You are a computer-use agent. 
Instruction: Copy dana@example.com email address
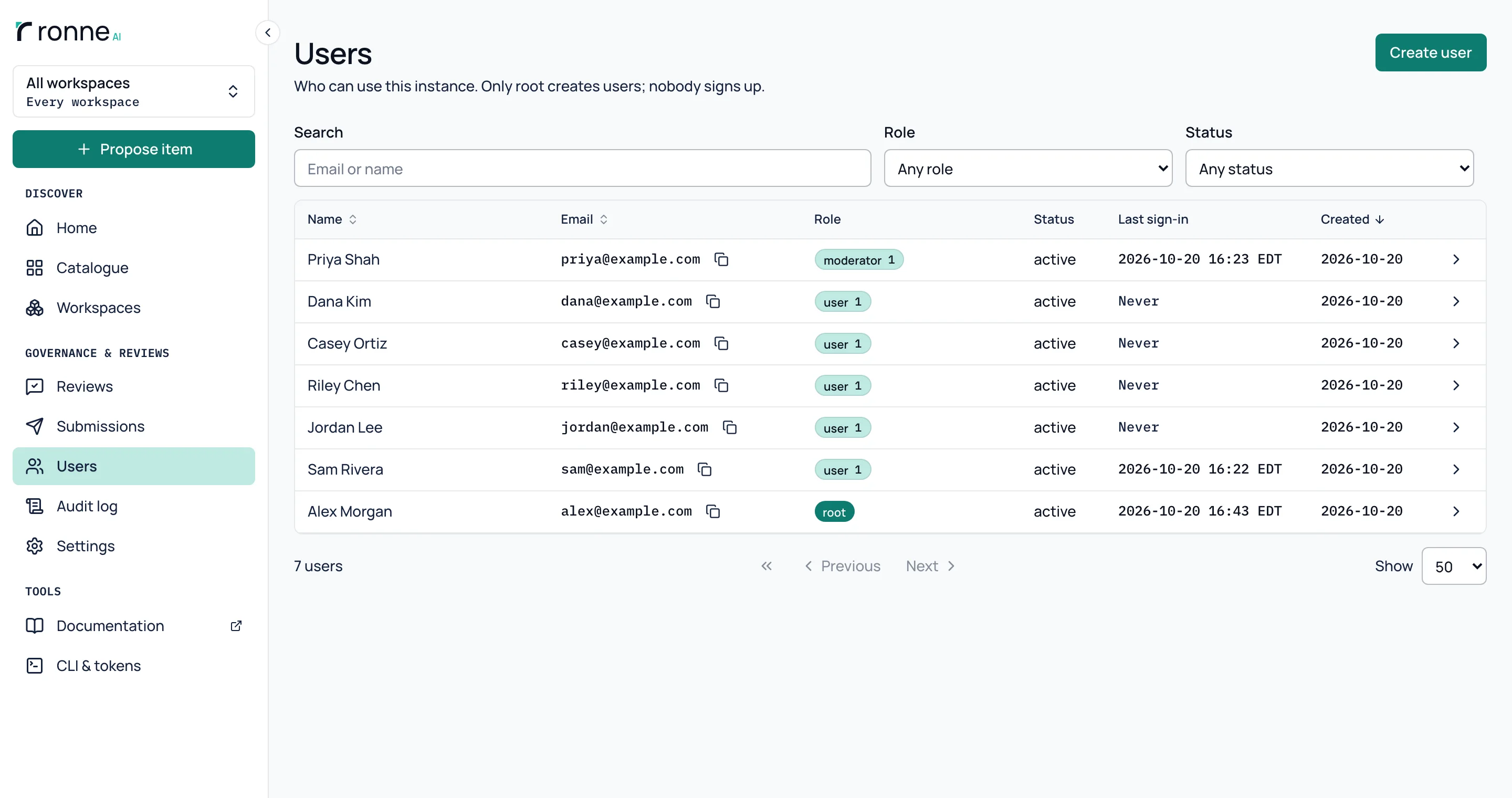tap(713, 301)
